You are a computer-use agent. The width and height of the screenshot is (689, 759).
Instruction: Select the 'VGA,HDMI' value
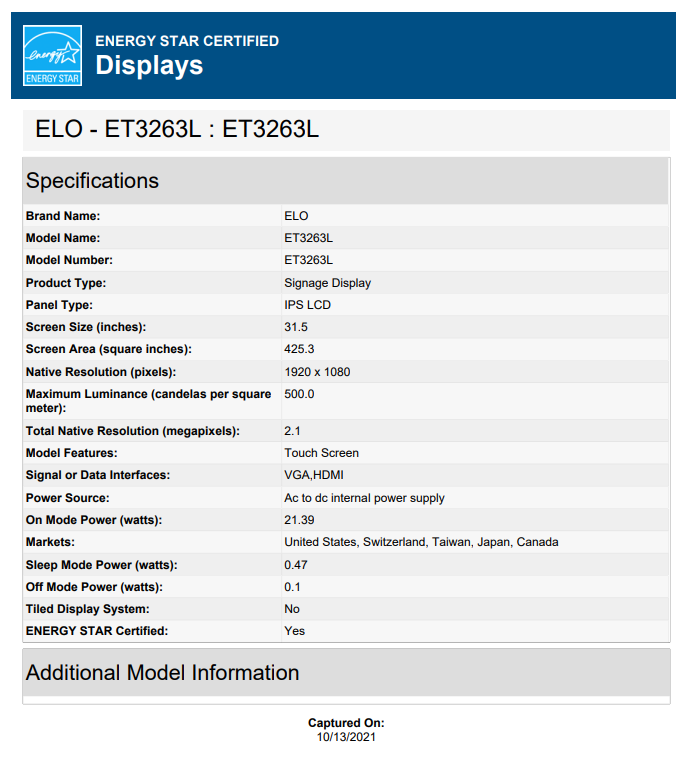pos(314,475)
